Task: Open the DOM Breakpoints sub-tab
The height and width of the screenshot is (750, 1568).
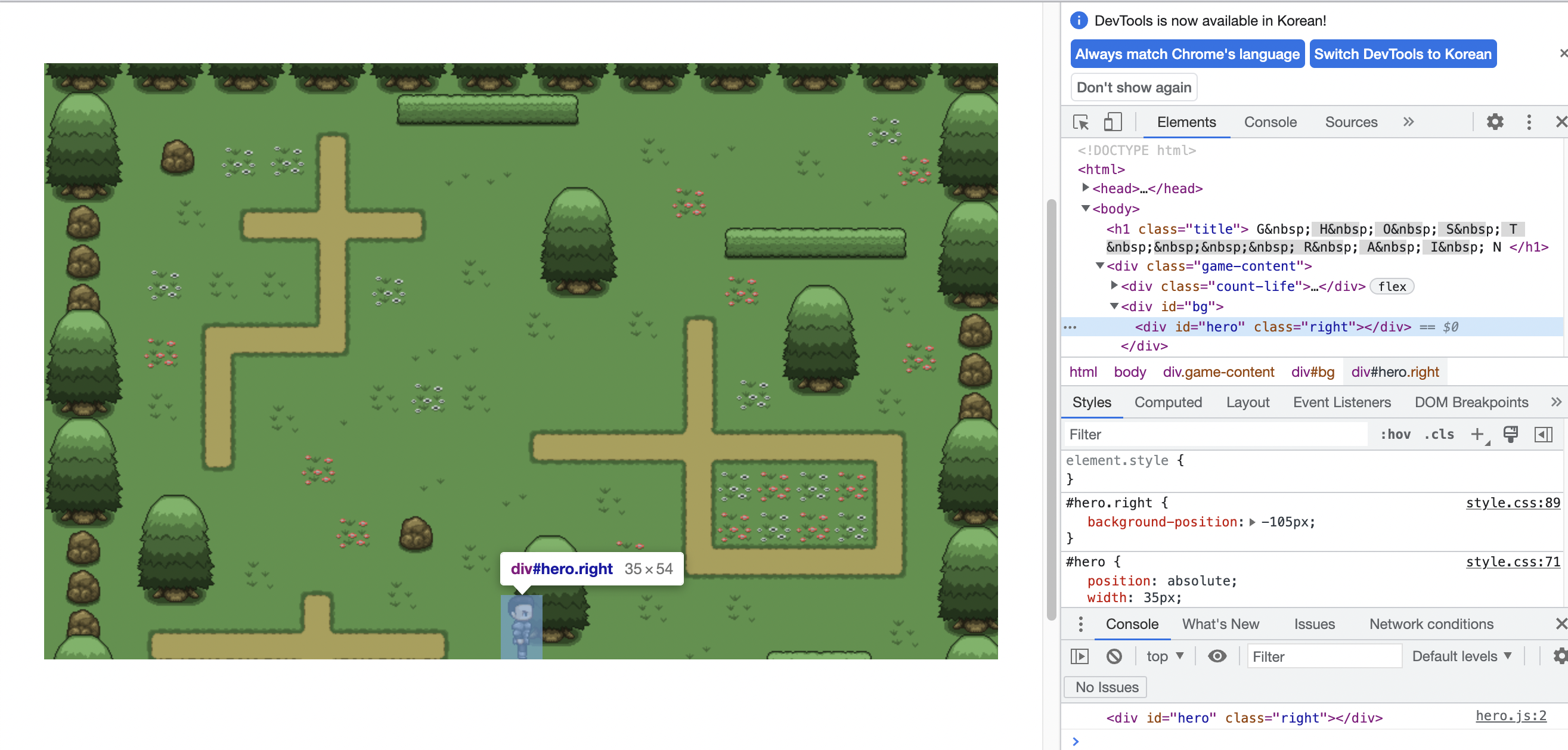Action: 1471,402
